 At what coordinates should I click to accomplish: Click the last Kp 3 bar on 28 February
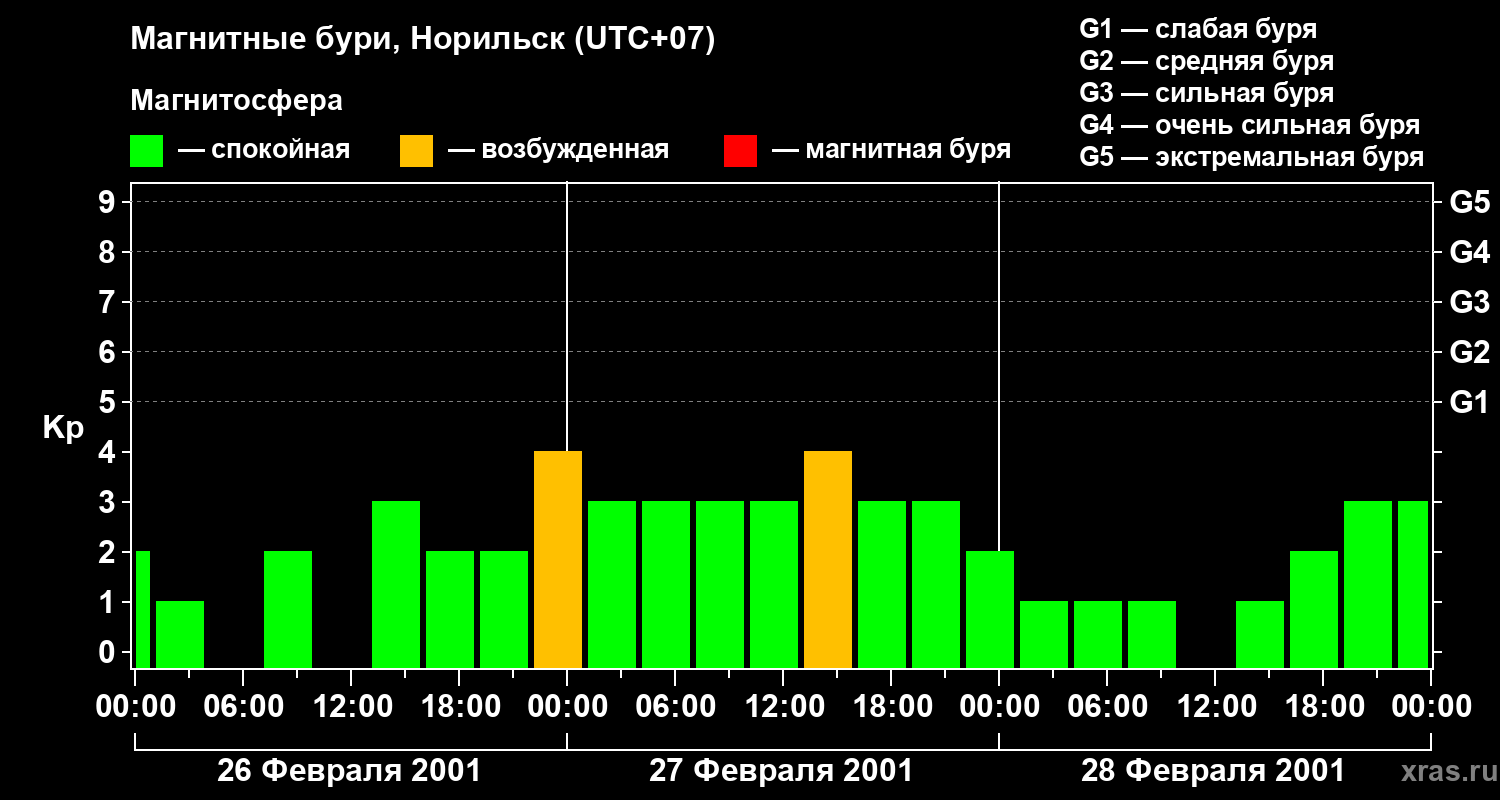tap(1413, 585)
